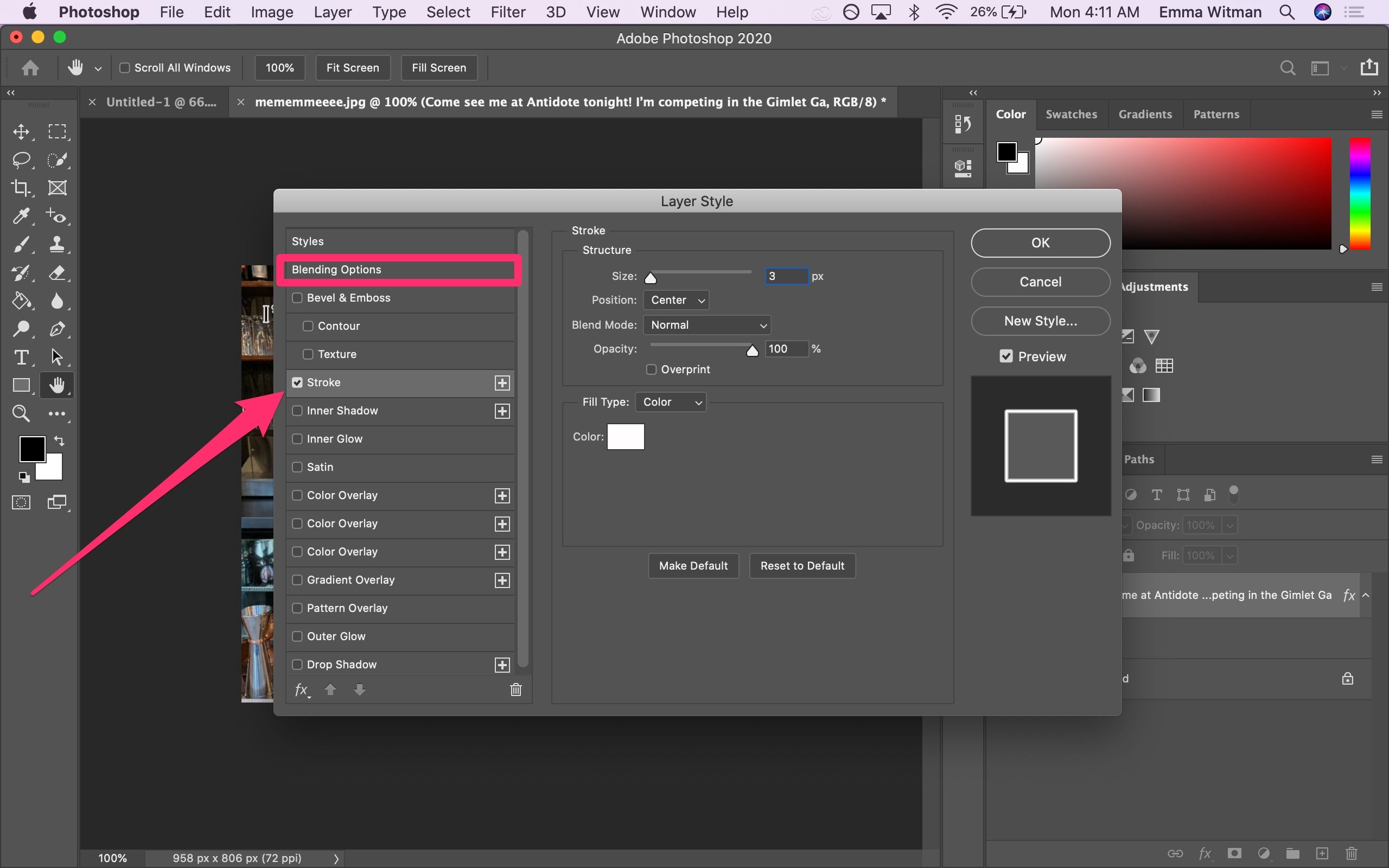Open the Fill Type dropdown
This screenshot has width=1389, height=868.
(x=671, y=402)
